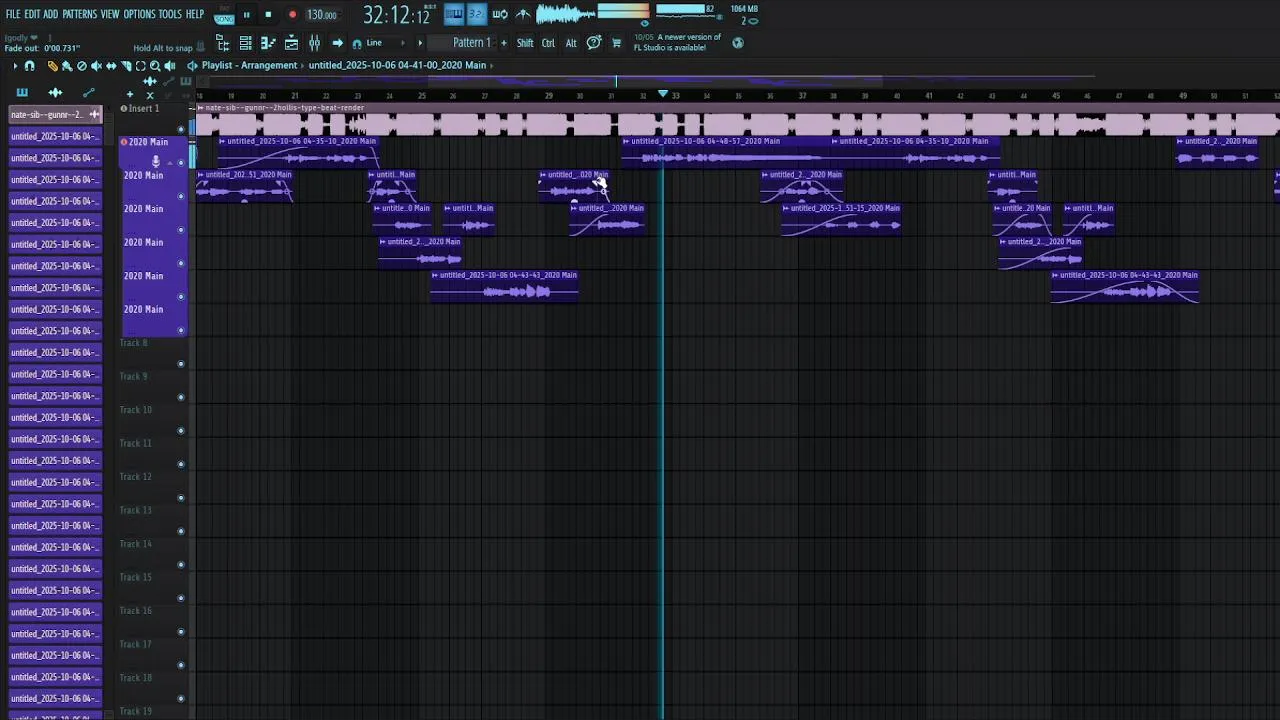Click the metronome icon
Viewport: 1280px width, 720px height.
click(523, 14)
